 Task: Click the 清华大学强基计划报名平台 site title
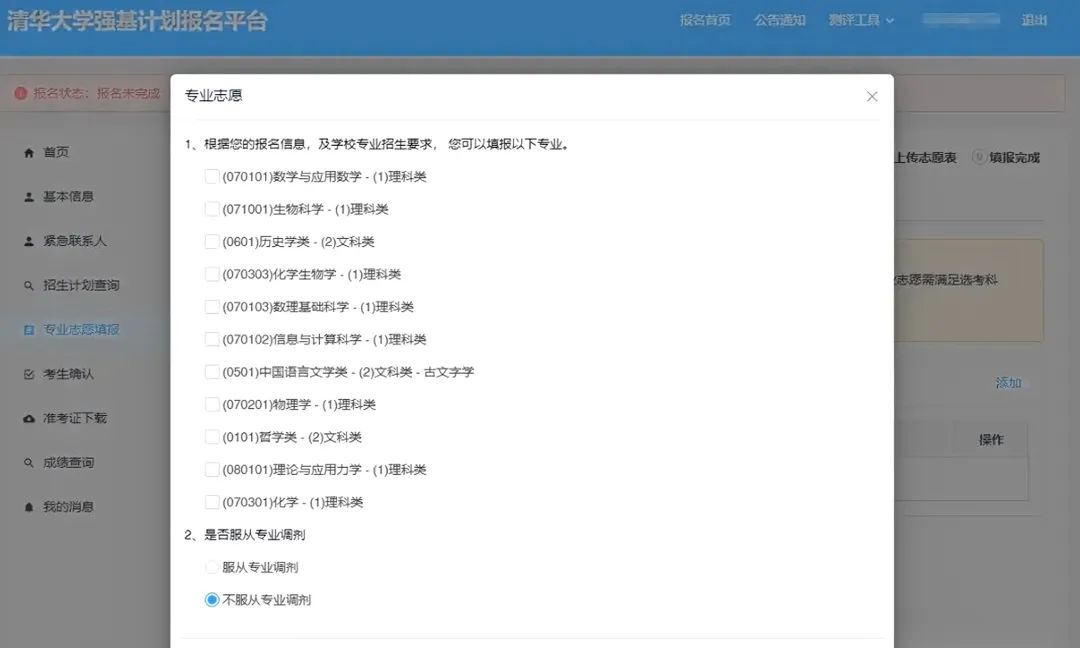click(x=137, y=21)
